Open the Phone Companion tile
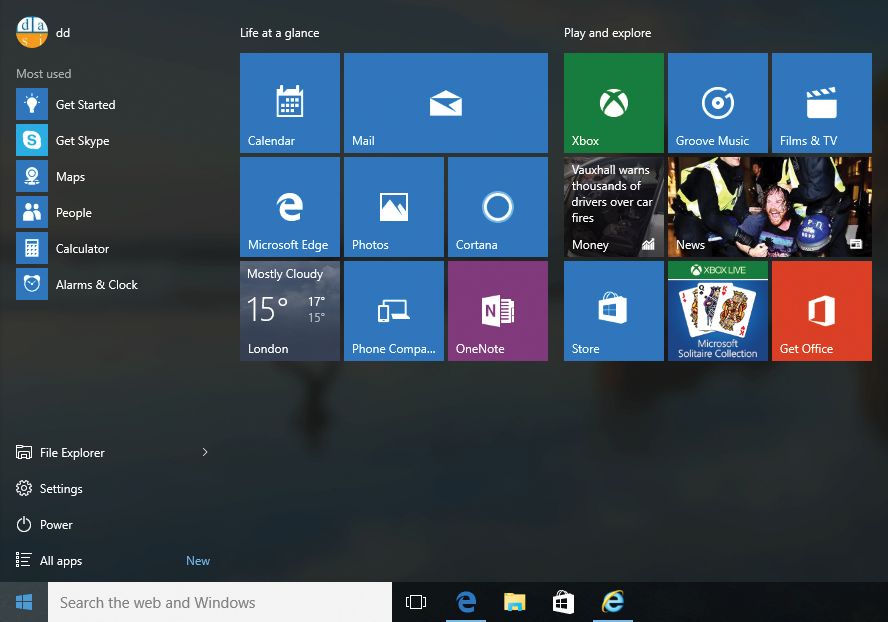Image resolution: width=888 pixels, height=622 pixels. click(x=393, y=310)
